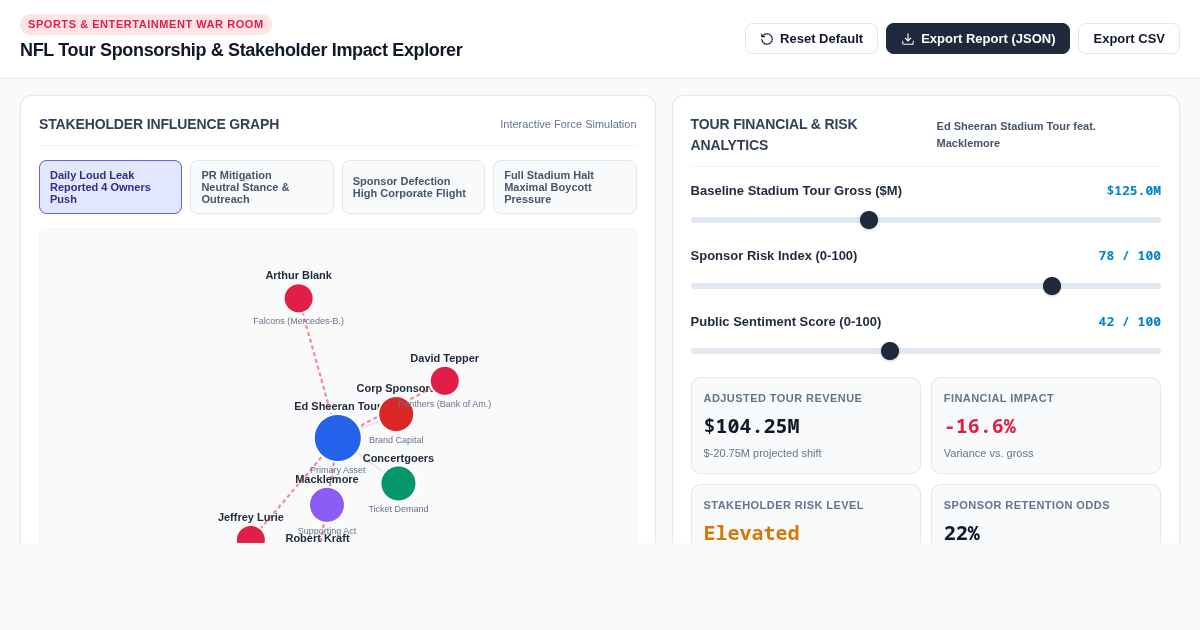Image resolution: width=1200 pixels, height=630 pixels.
Task: Select the Jeffrey Lurie node
Action: tap(251, 537)
